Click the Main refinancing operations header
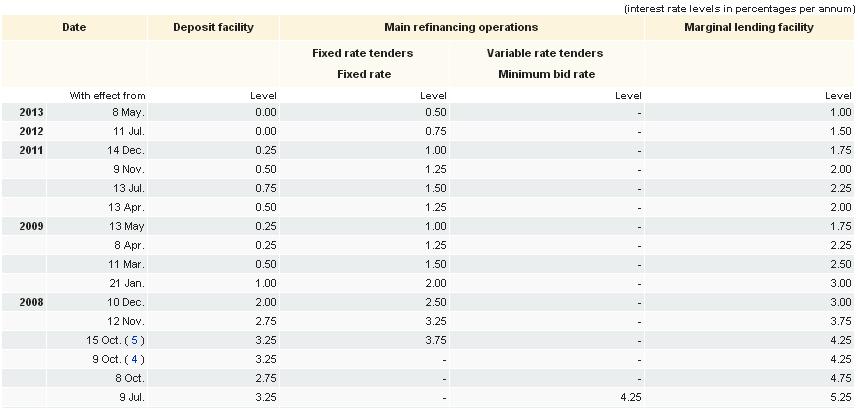The width and height of the screenshot is (858, 408). click(461, 27)
